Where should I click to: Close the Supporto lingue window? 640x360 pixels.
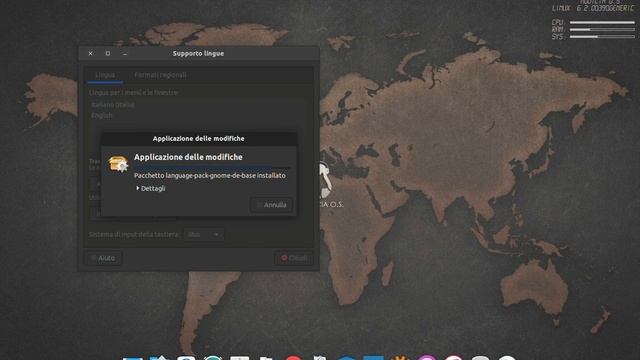point(91,53)
